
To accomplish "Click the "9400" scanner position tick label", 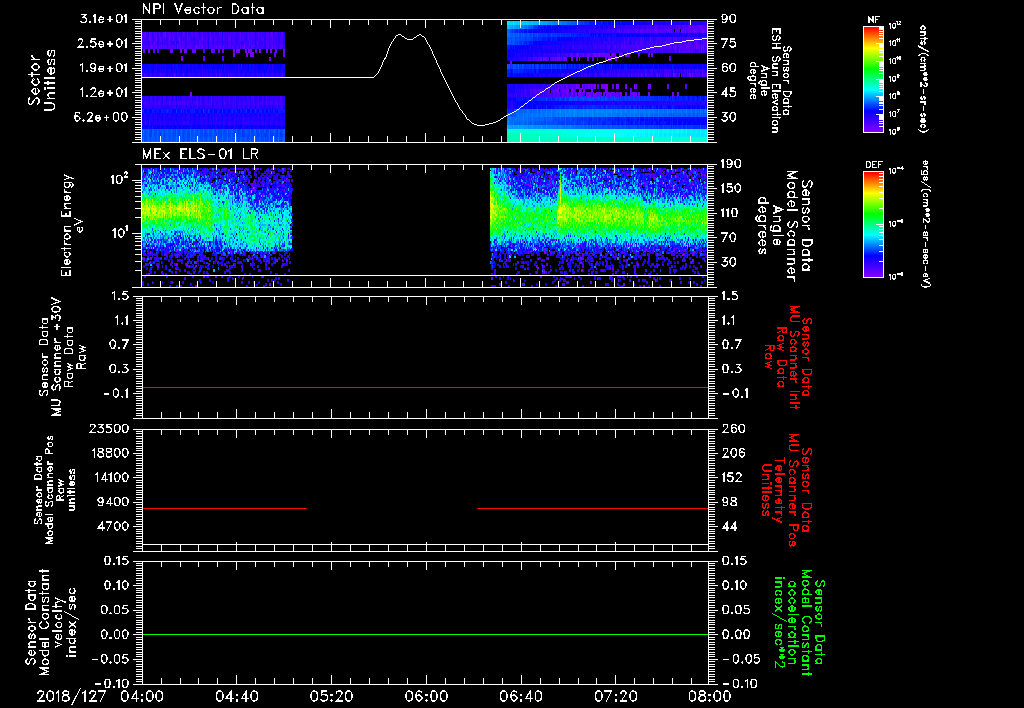I will click(x=113, y=502).
